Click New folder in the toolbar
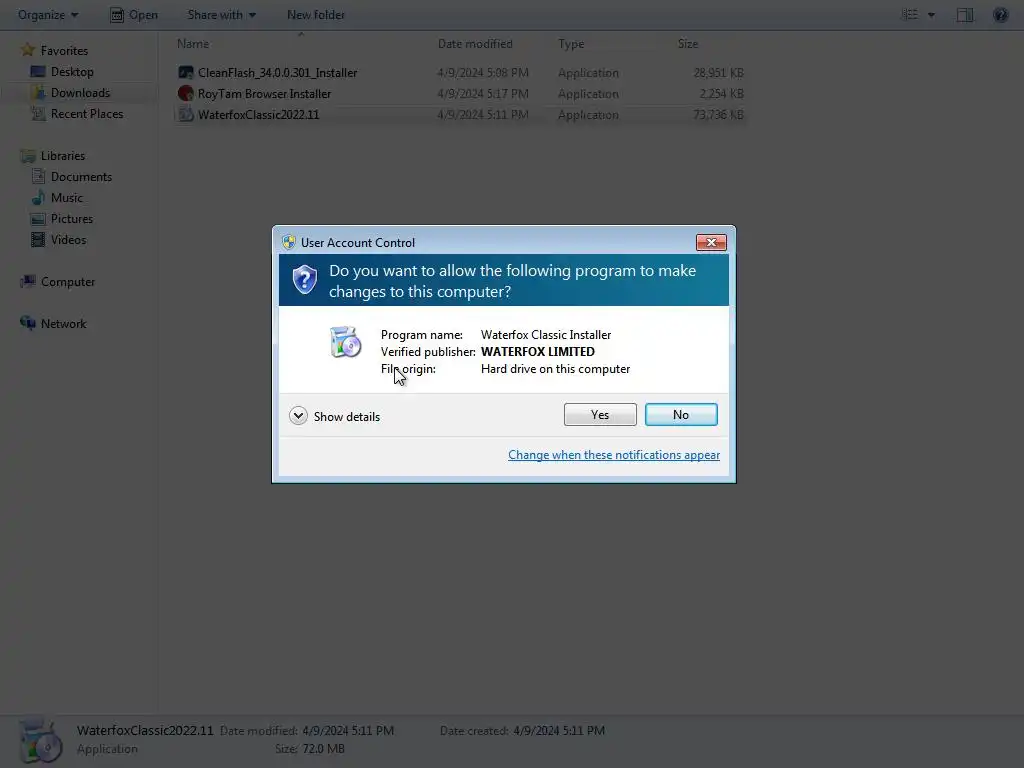Screen dimensions: 1024x768 pos(315,14)
